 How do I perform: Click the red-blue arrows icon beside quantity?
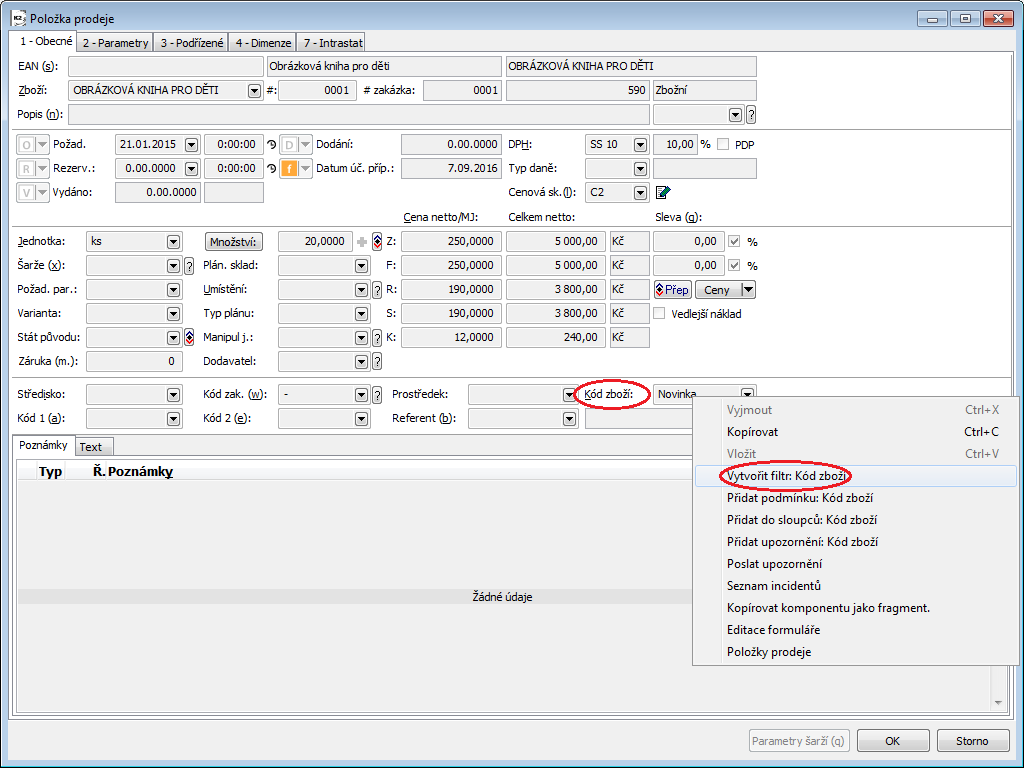[x=377, y=242]
